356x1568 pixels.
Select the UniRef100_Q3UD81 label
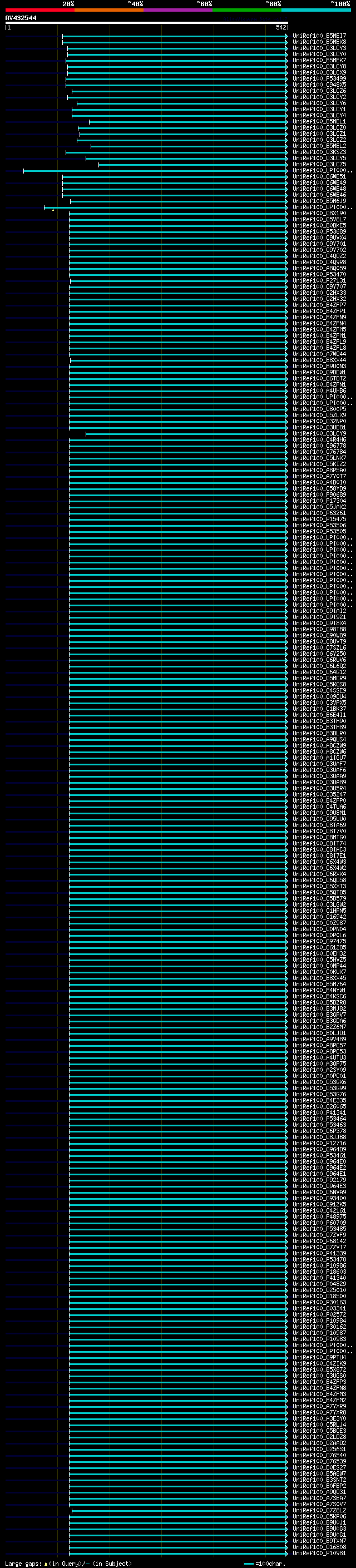pyautogui.click(x=319, y=427)
